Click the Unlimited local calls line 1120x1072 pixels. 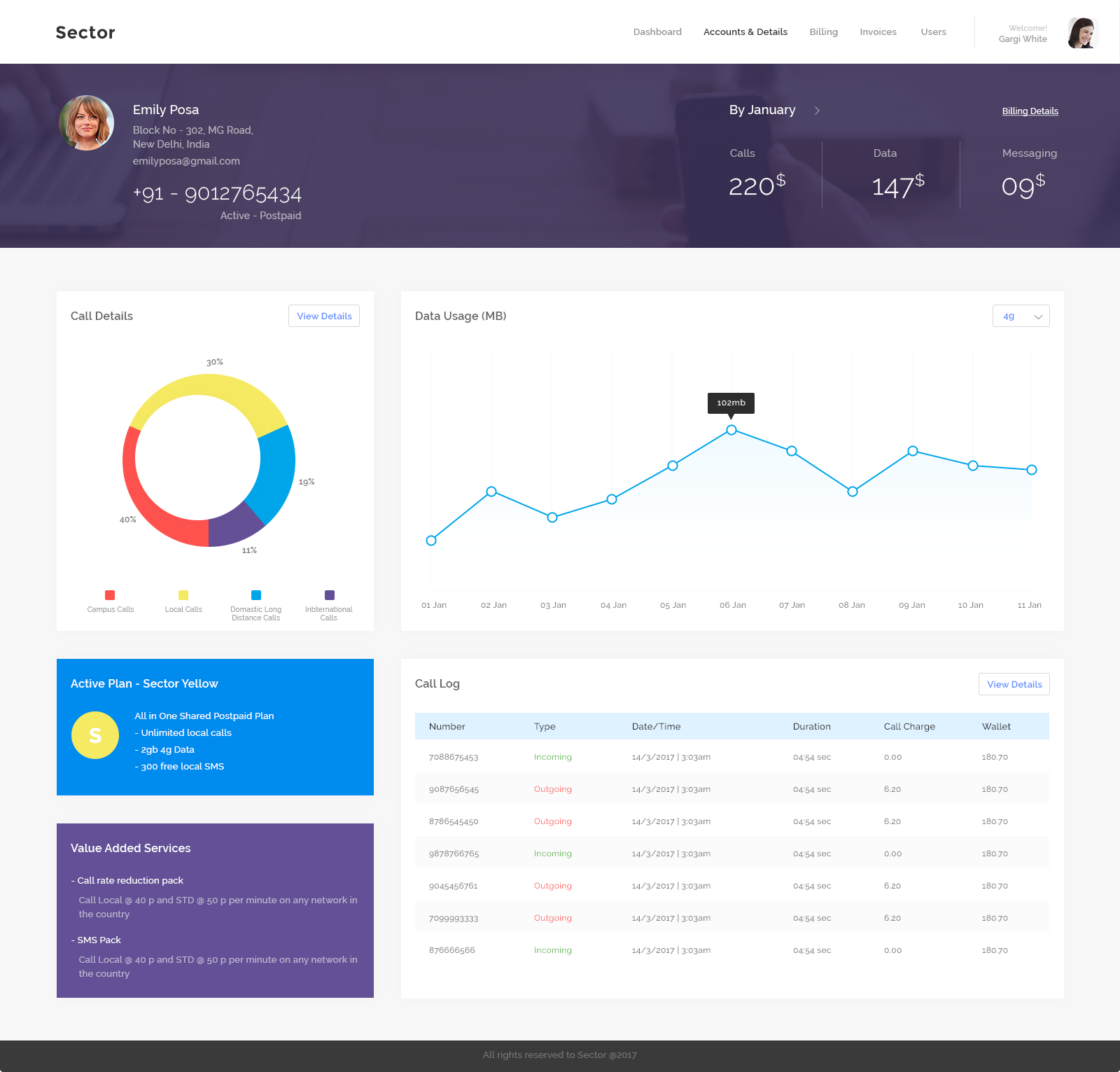tap(183, 733)
